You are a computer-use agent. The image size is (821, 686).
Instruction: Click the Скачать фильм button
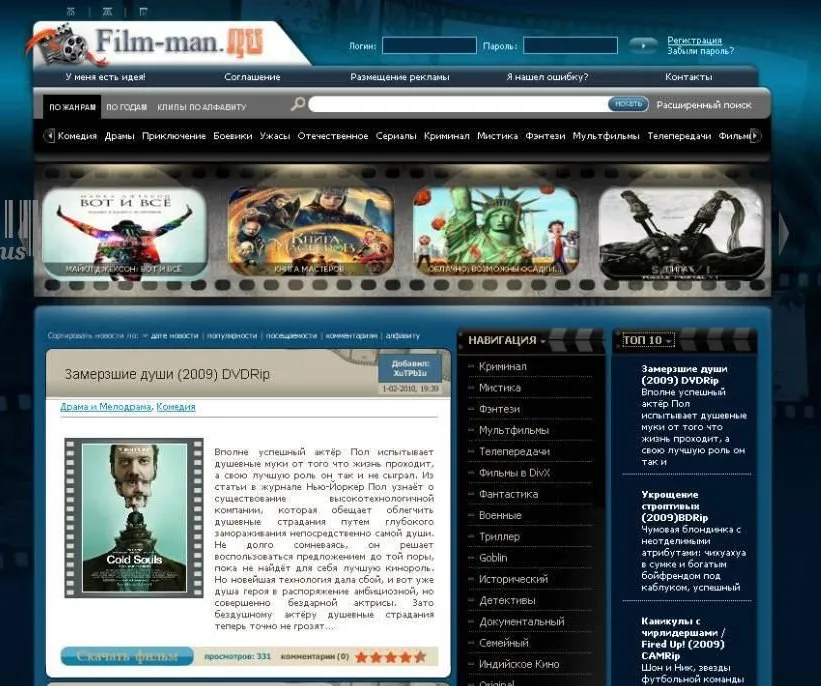pos(127,656)
